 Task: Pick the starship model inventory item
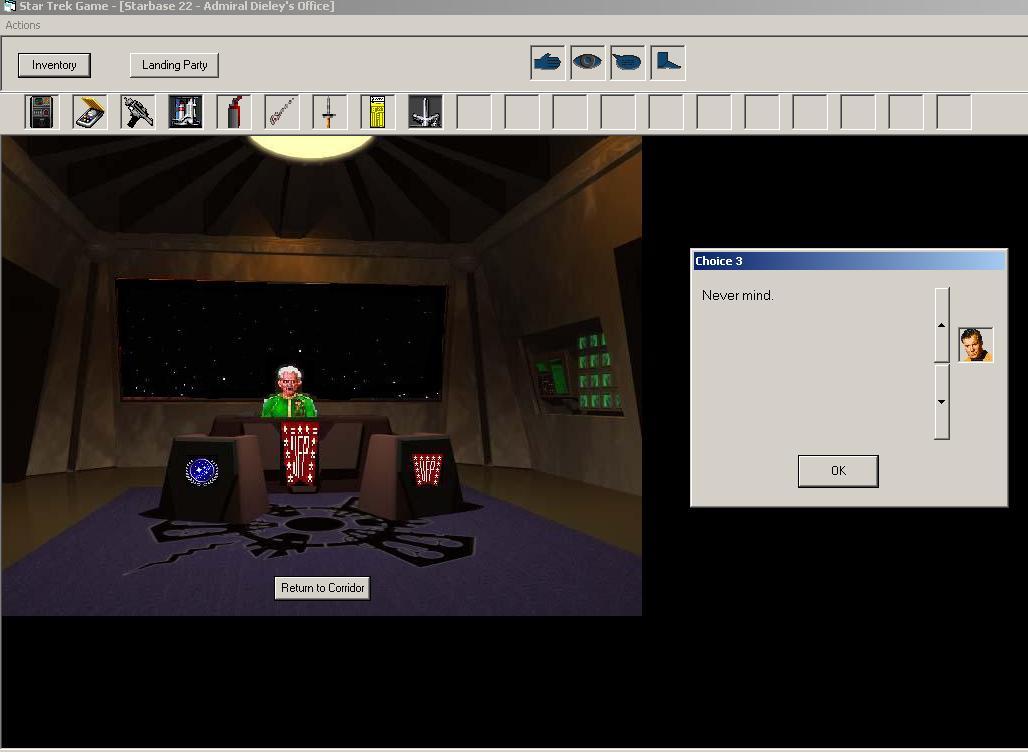(425, 112)
